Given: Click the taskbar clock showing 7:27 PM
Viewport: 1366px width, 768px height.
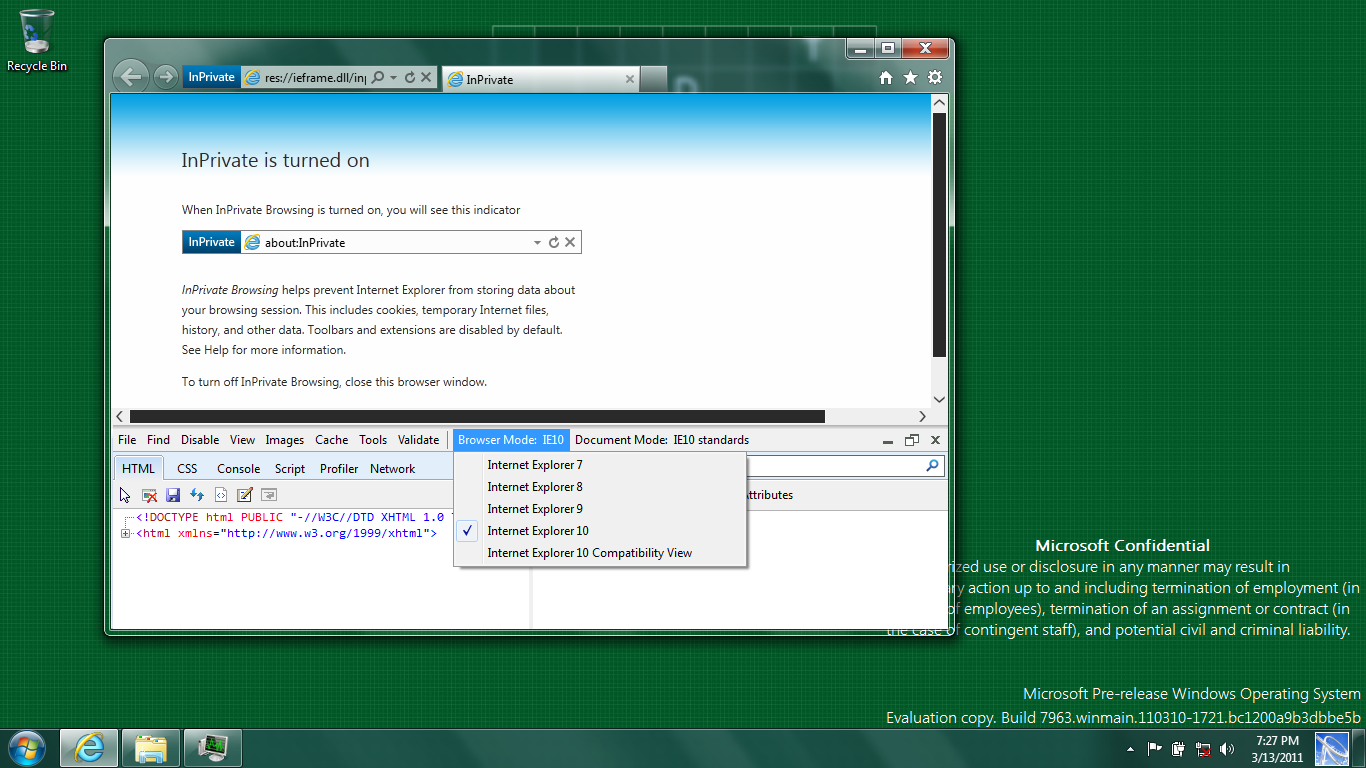Looking at the screenshot, I should [1277, 748].
